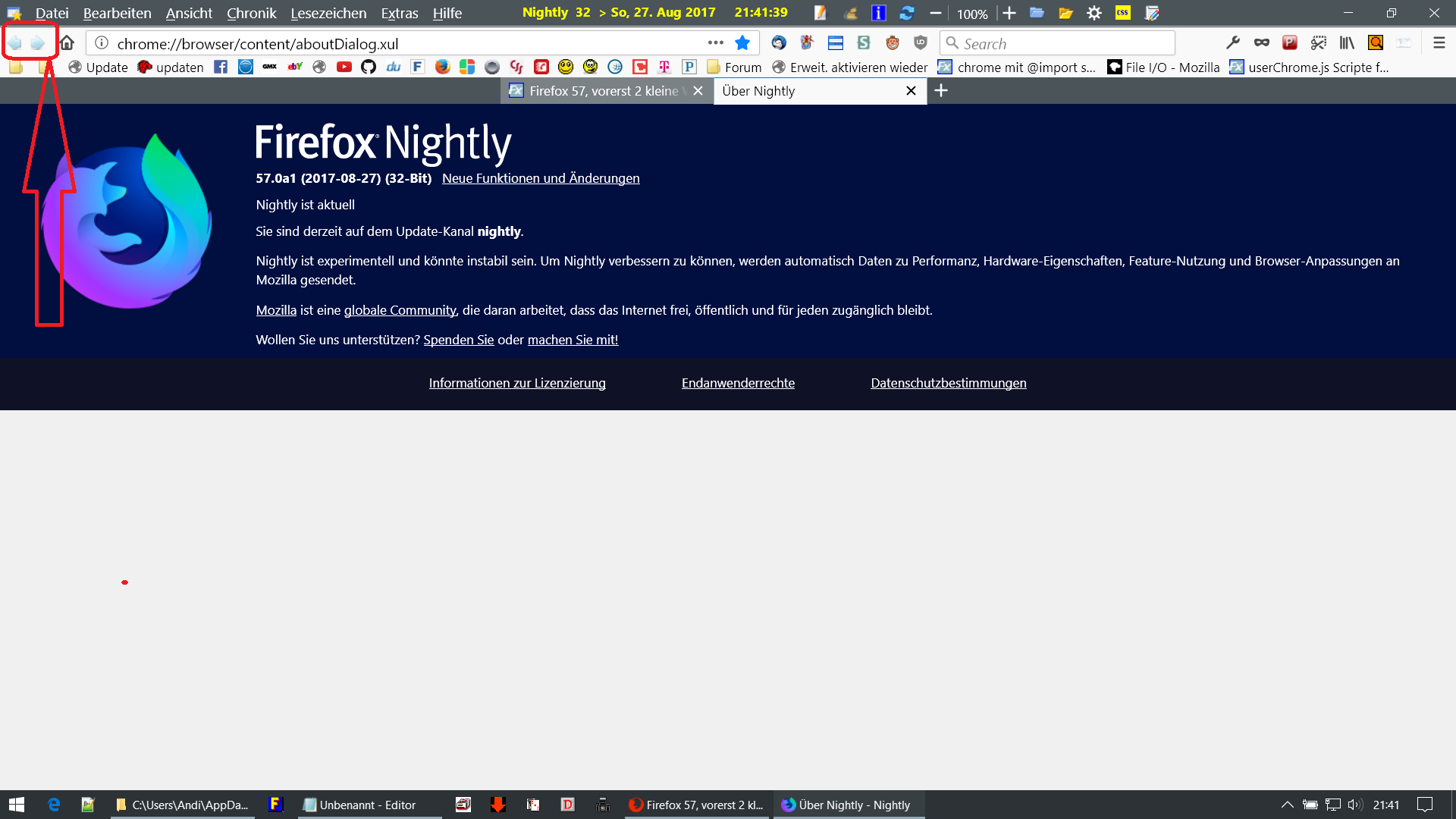
Task: Open a new tab with plus button
Action: (941, 91)
